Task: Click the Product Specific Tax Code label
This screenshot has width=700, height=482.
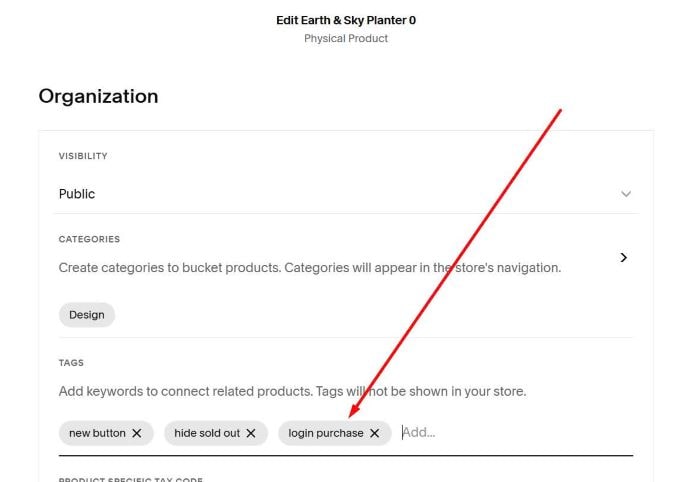Action: [130, 479]
